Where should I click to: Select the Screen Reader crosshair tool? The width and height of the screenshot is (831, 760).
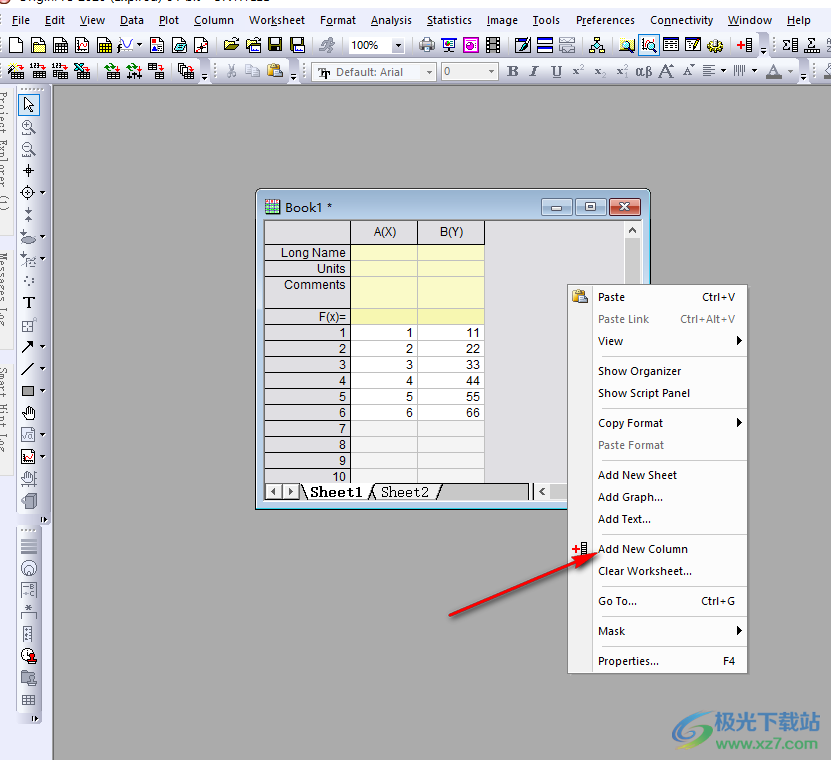coord(29,171)
